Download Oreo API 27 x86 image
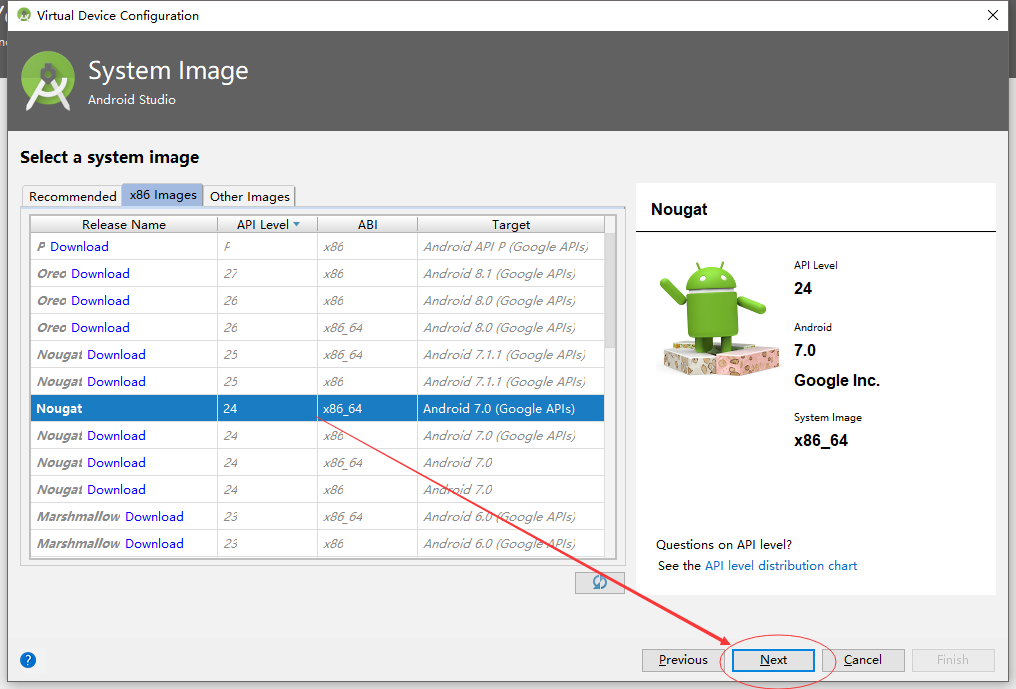The image size is (1016, 689). pos(100,274)
